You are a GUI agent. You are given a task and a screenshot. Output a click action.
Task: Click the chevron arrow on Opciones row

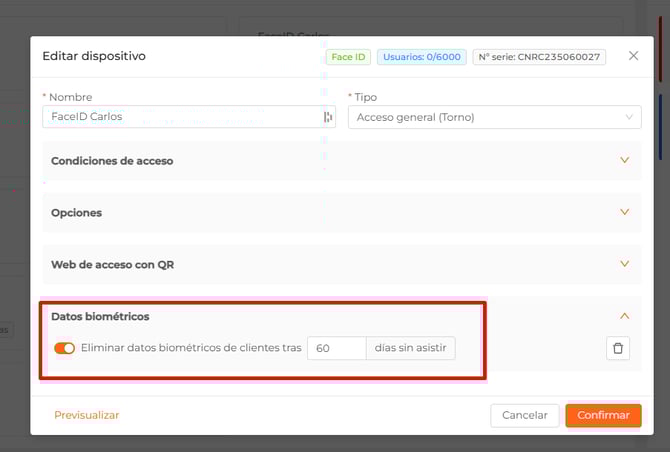(624, 212)
